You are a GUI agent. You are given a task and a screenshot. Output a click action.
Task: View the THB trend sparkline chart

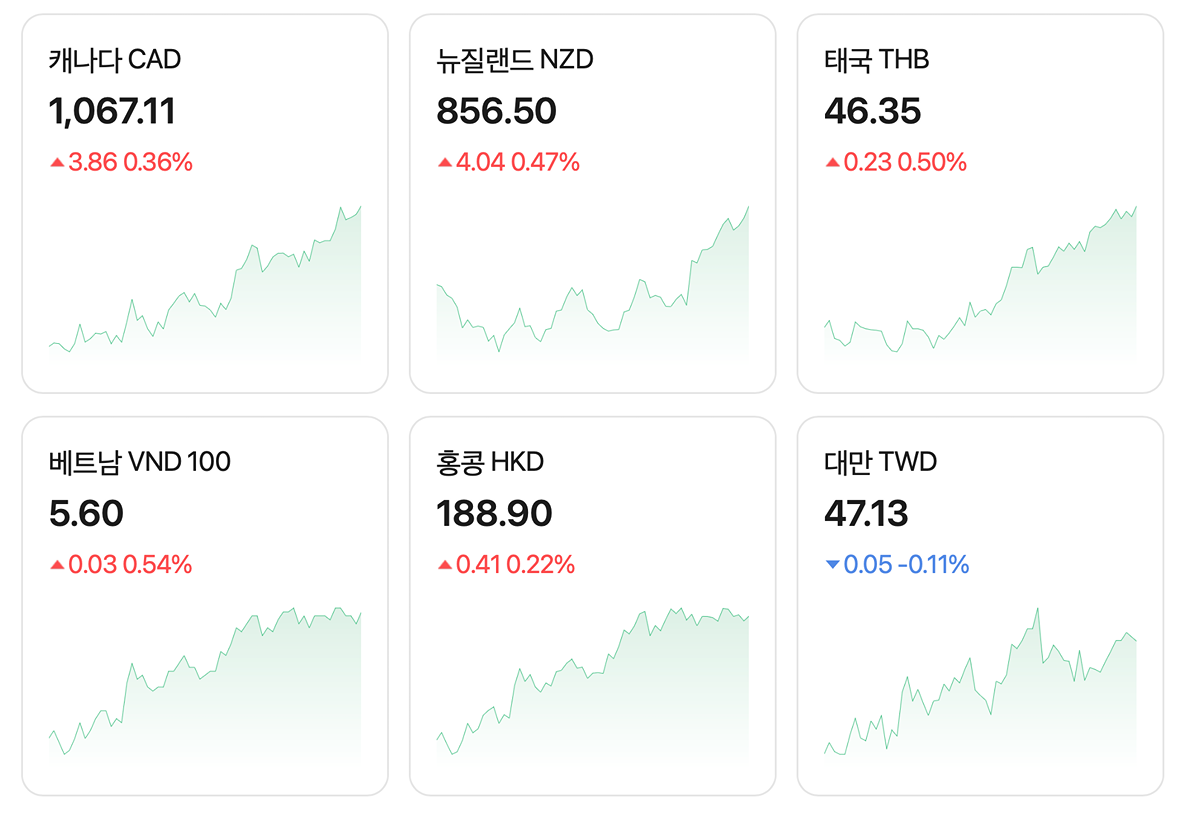click(x=980, y=290)
